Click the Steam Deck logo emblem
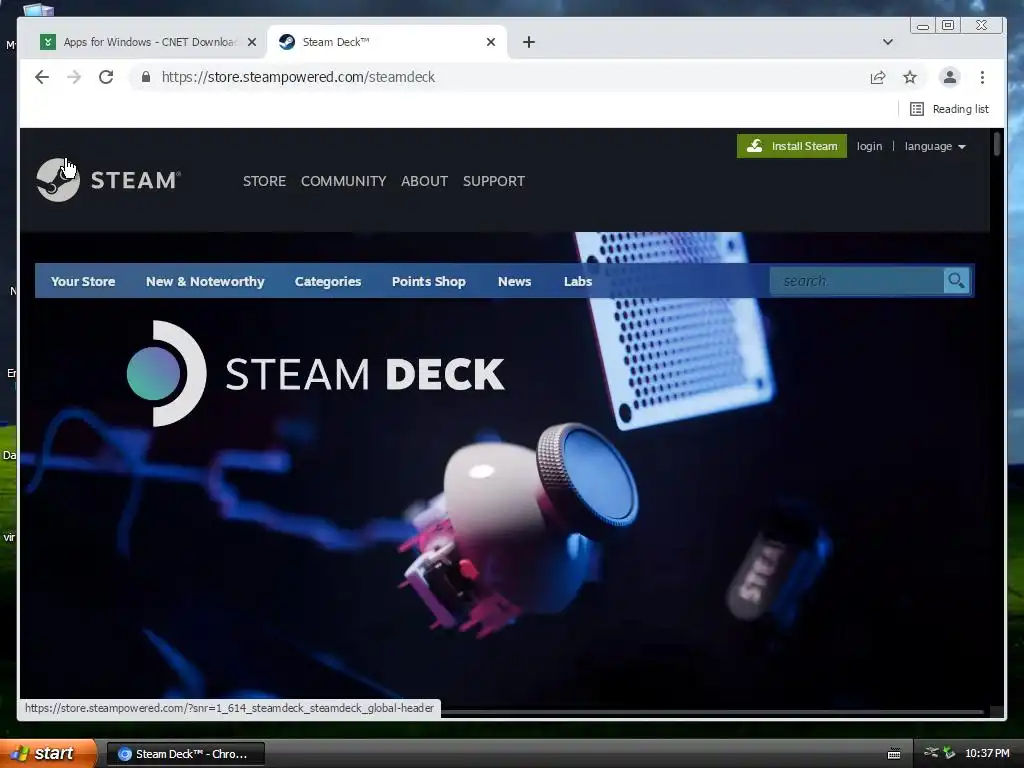This screenshot has width=1024, height=768. click(x=167, y=374)
